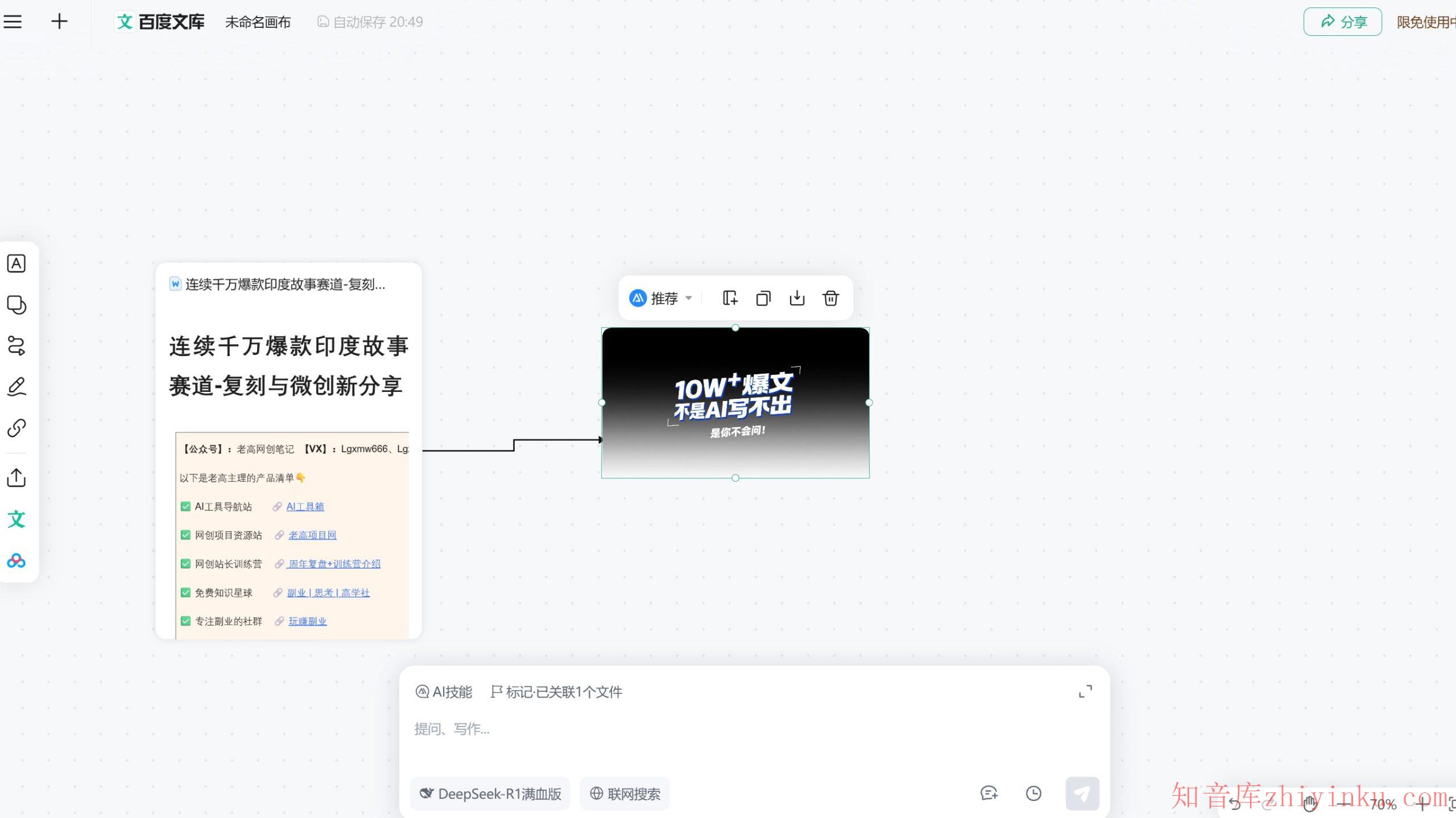
Task: Click the 分享 share button
Action: [x=1342, y=22]
